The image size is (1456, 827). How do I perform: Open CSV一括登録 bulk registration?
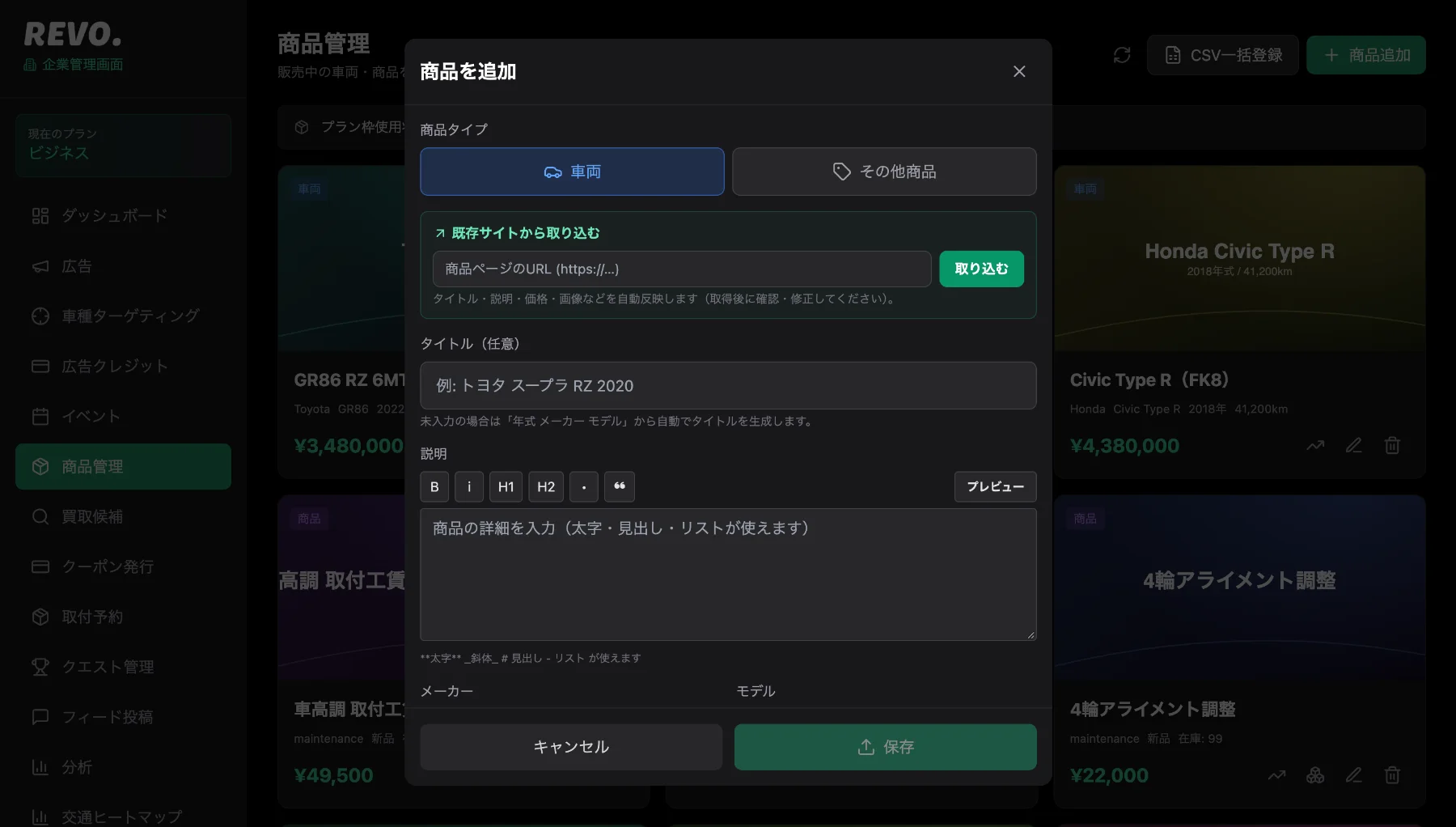[1223, 55]
